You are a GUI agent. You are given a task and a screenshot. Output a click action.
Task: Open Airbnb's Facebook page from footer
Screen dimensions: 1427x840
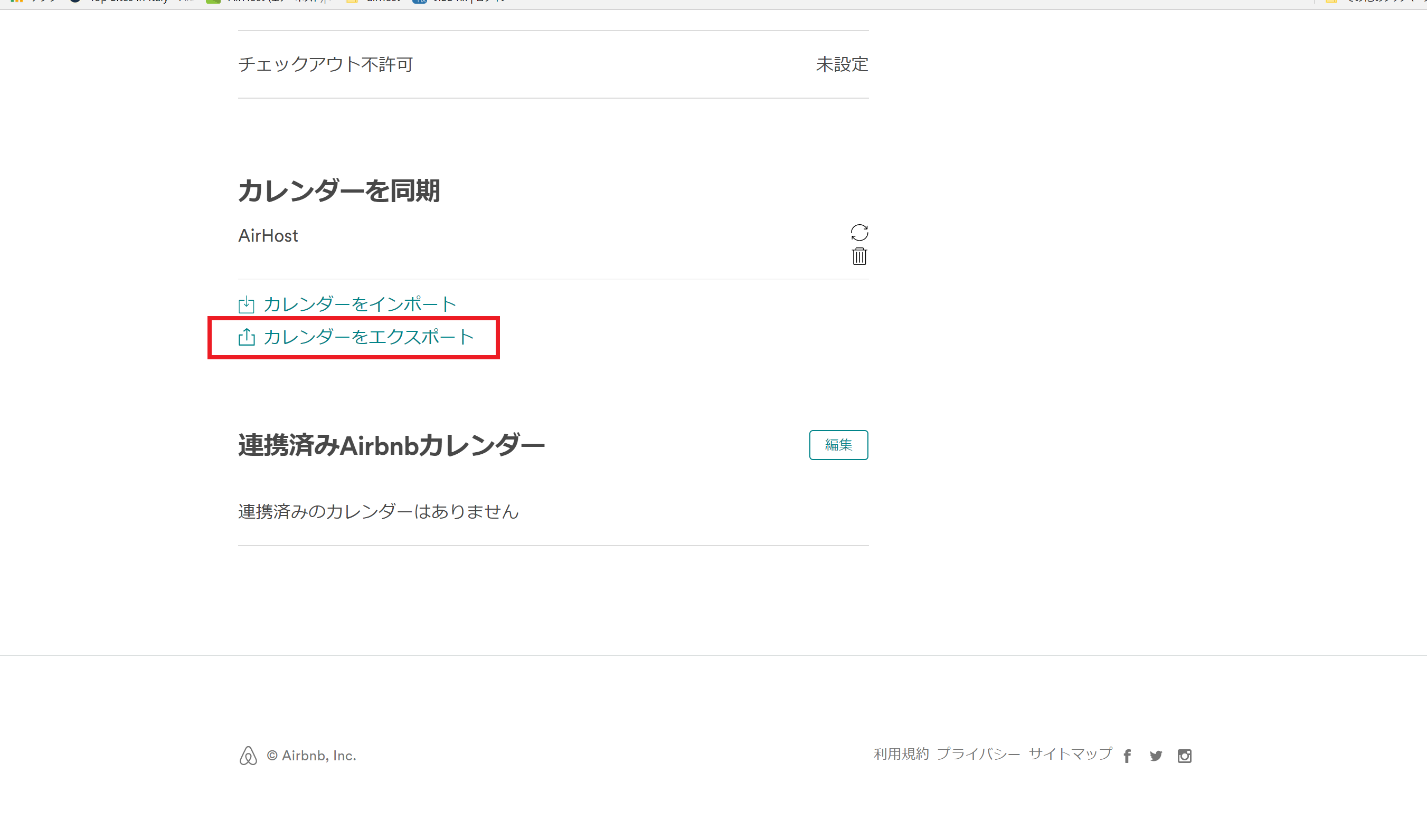(x=1127, y=756)
